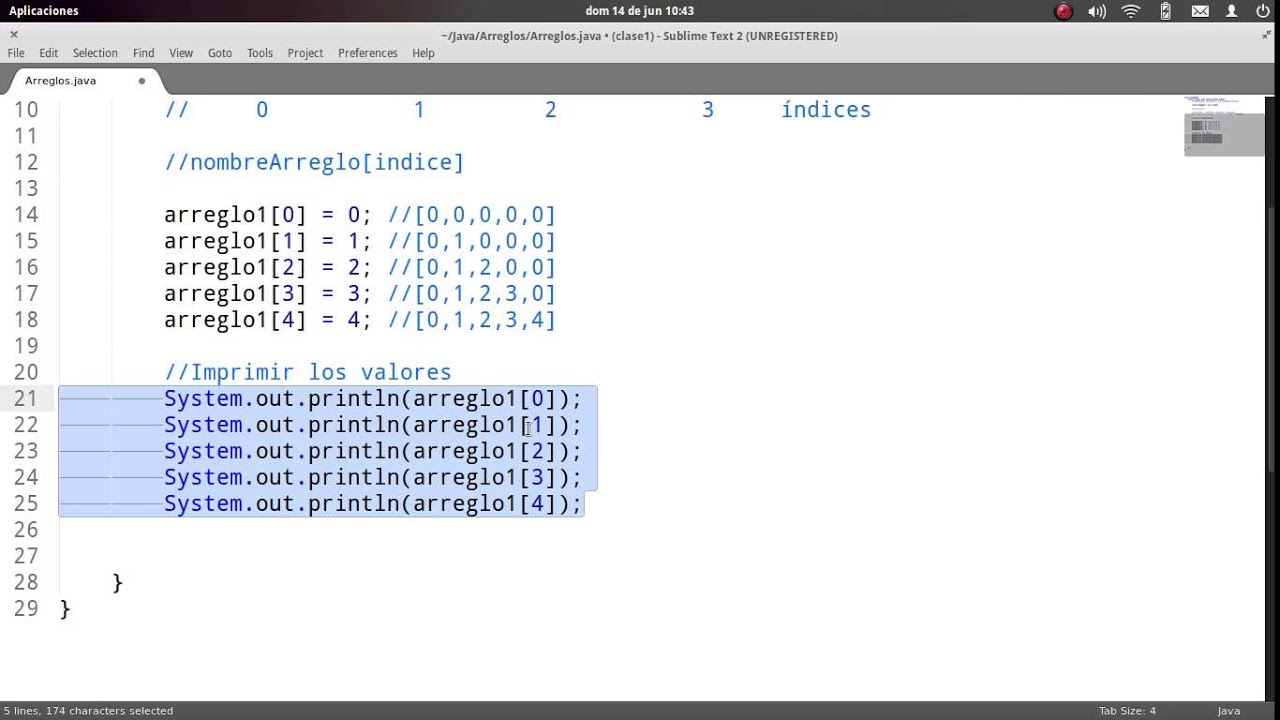Image resolution: width=1280 pixels, height=720 pixels.
Task: Click the arreglo1[3] = 3; statement
Action: pyautogui.click(x=268, y=293)
